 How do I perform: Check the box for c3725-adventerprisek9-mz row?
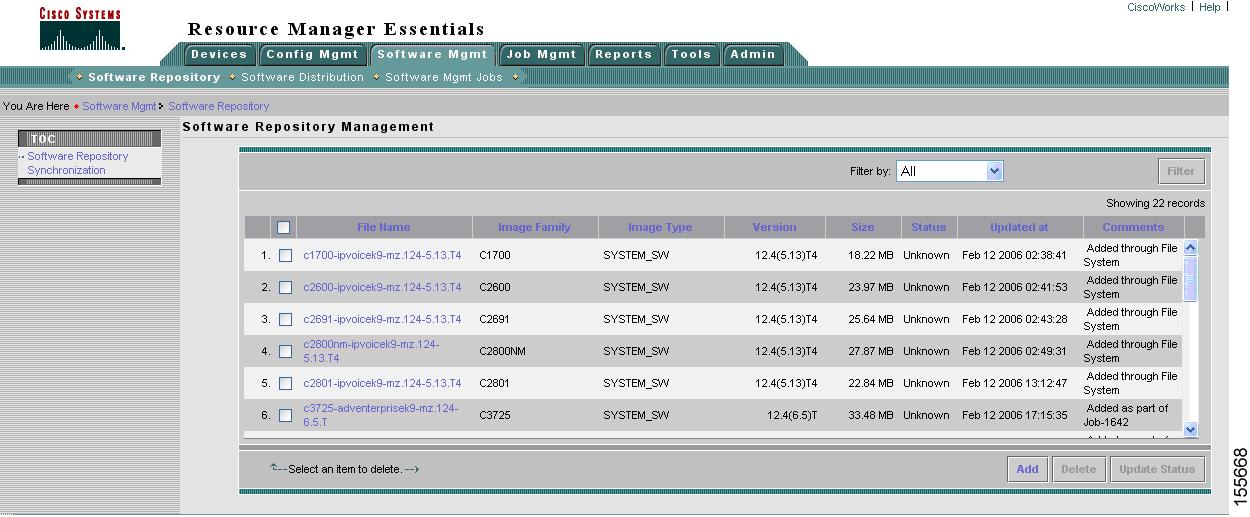tap(285, 415)
